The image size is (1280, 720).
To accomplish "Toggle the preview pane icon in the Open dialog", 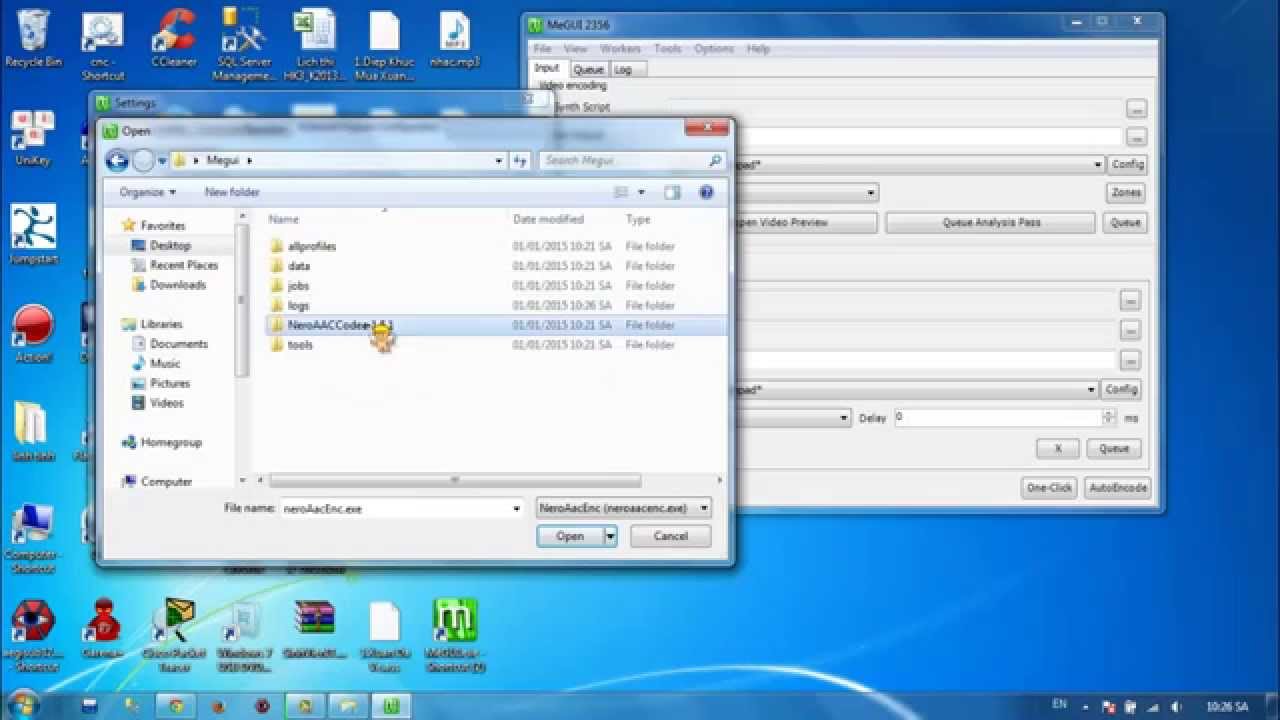I will point(673,192).
